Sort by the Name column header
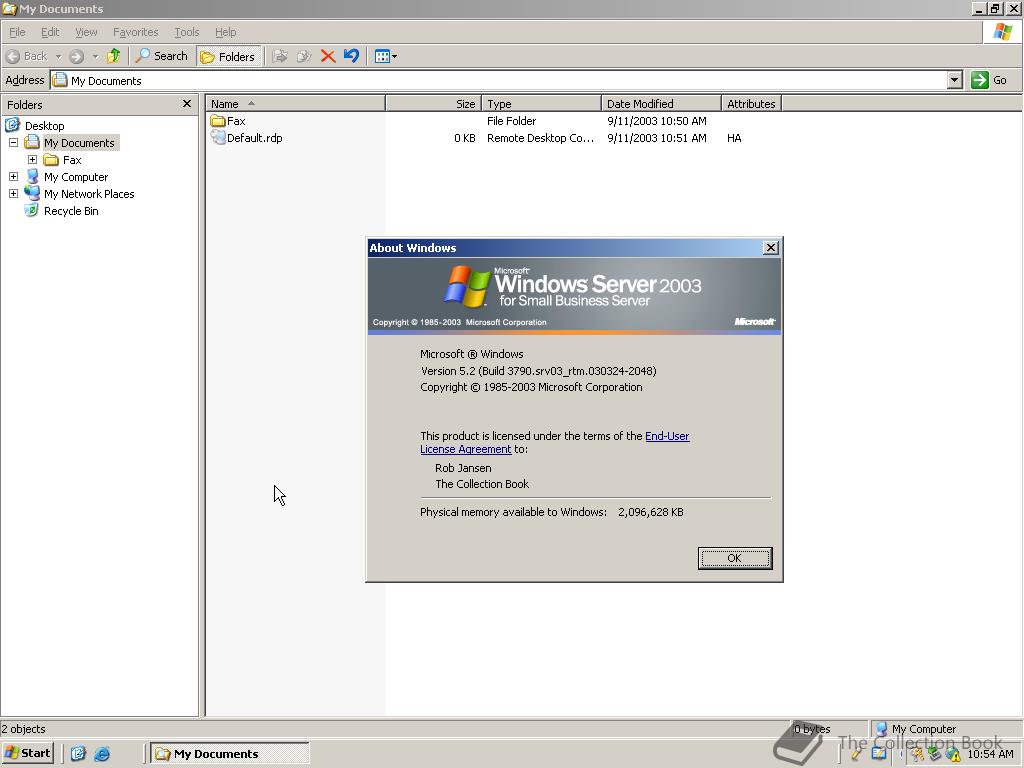 click(295, 104)
